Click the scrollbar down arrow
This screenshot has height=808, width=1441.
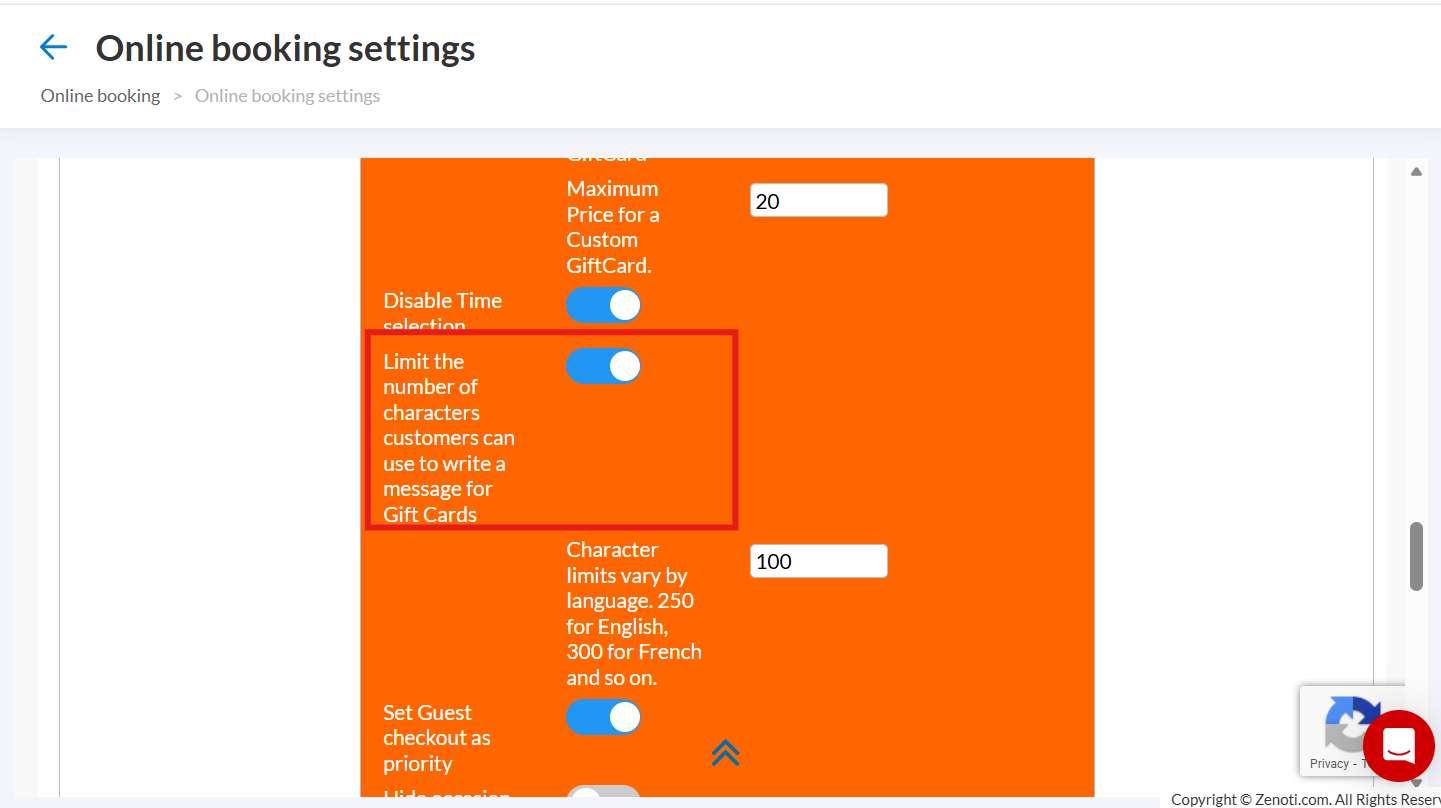coord(1416,782)
